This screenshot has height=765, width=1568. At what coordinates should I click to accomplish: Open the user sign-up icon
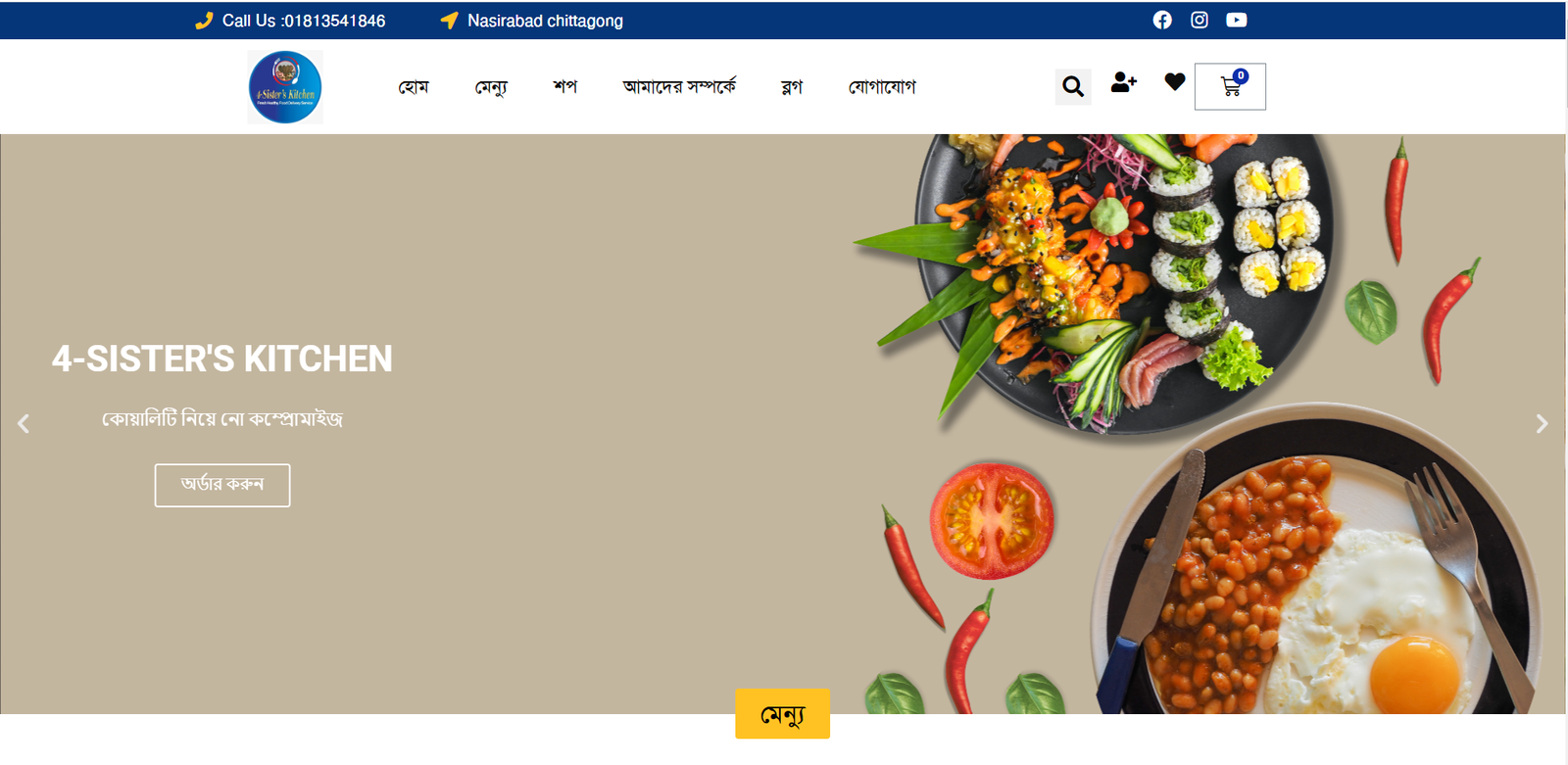click(1124, 82)
